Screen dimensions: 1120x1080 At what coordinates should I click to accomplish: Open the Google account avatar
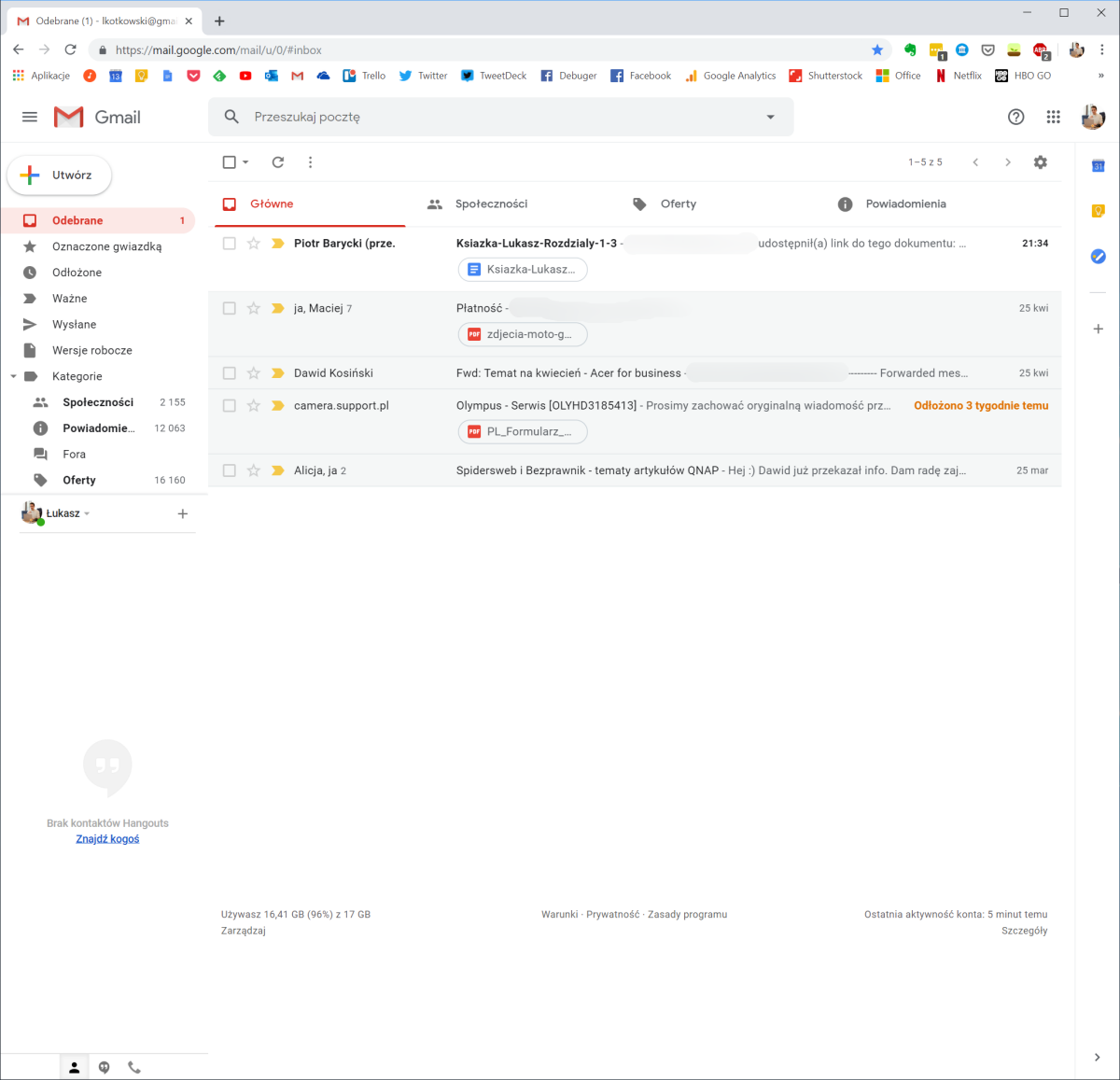pos(1093,117)
